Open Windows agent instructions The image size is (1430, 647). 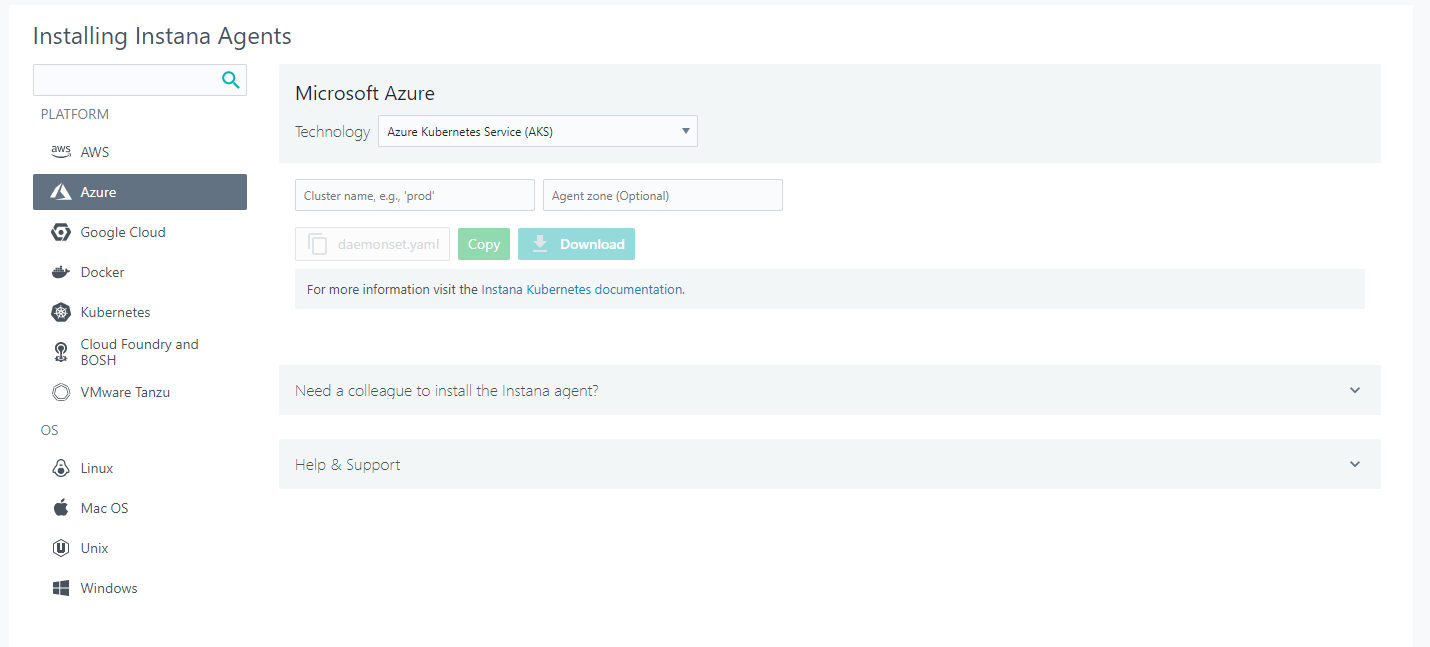(x=140, y=588)
